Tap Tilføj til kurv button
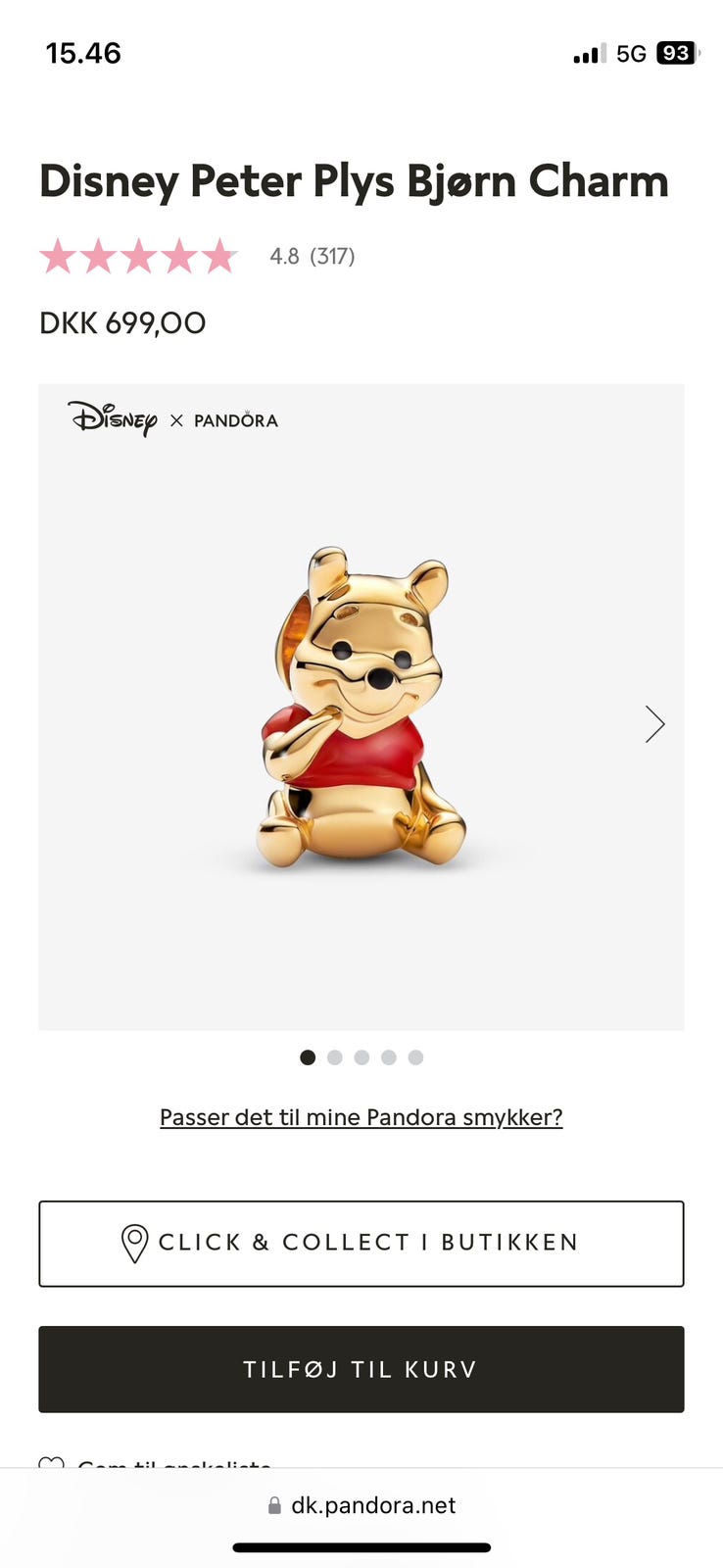723x1568 pixels. coord(361,1369)
